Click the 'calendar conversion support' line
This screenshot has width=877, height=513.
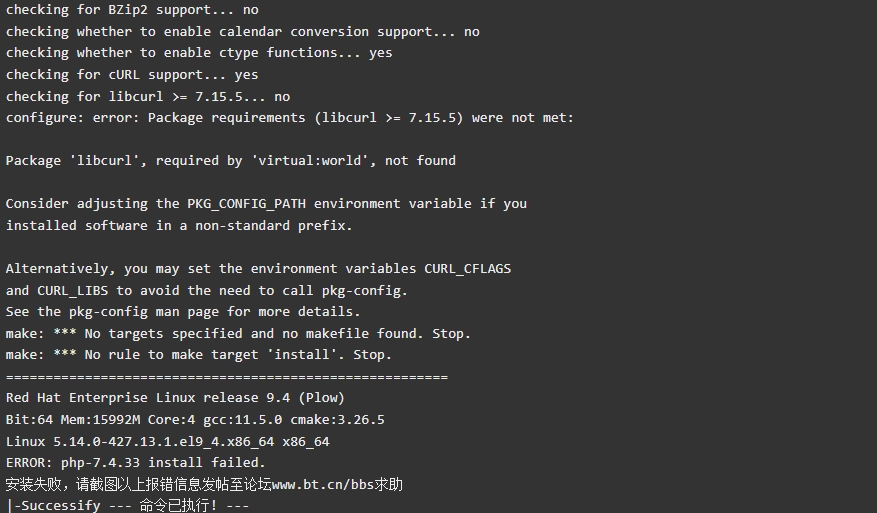243,32
